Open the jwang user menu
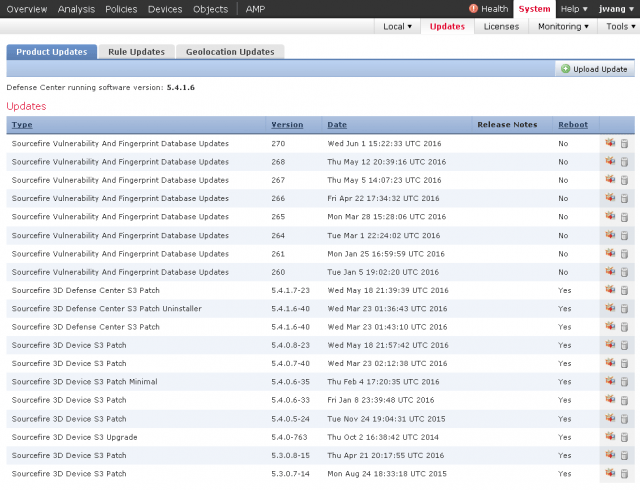Image resolution: width=640 pixels, height=490 pixels. pyautogui.click(x=616, y=9)
